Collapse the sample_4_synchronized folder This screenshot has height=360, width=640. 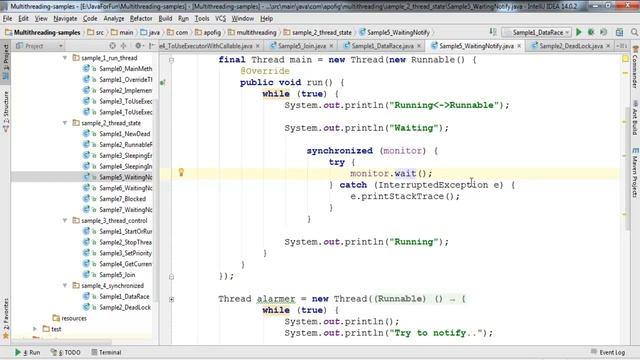point(64,286)
